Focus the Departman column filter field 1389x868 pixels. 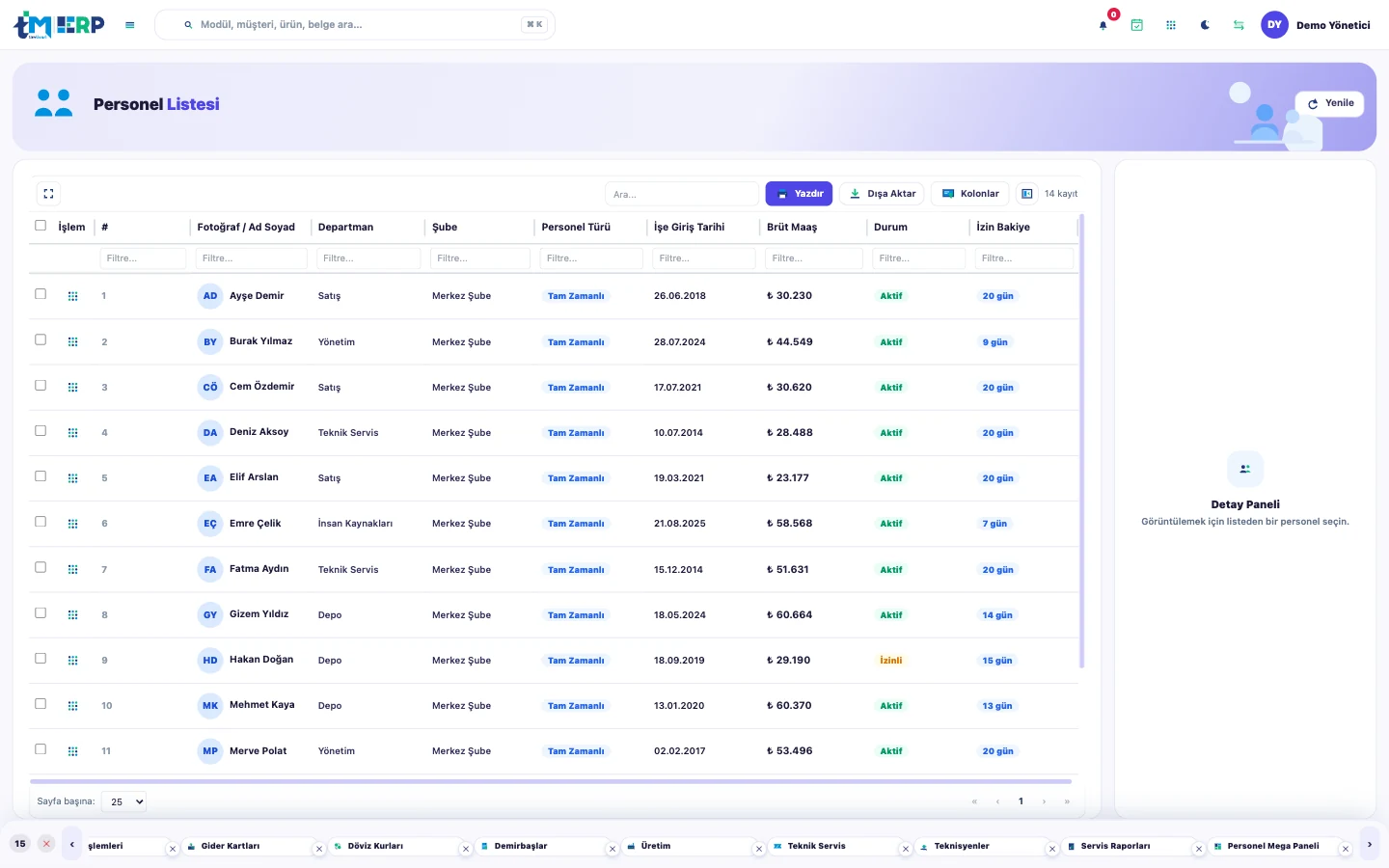click(369, 258)
